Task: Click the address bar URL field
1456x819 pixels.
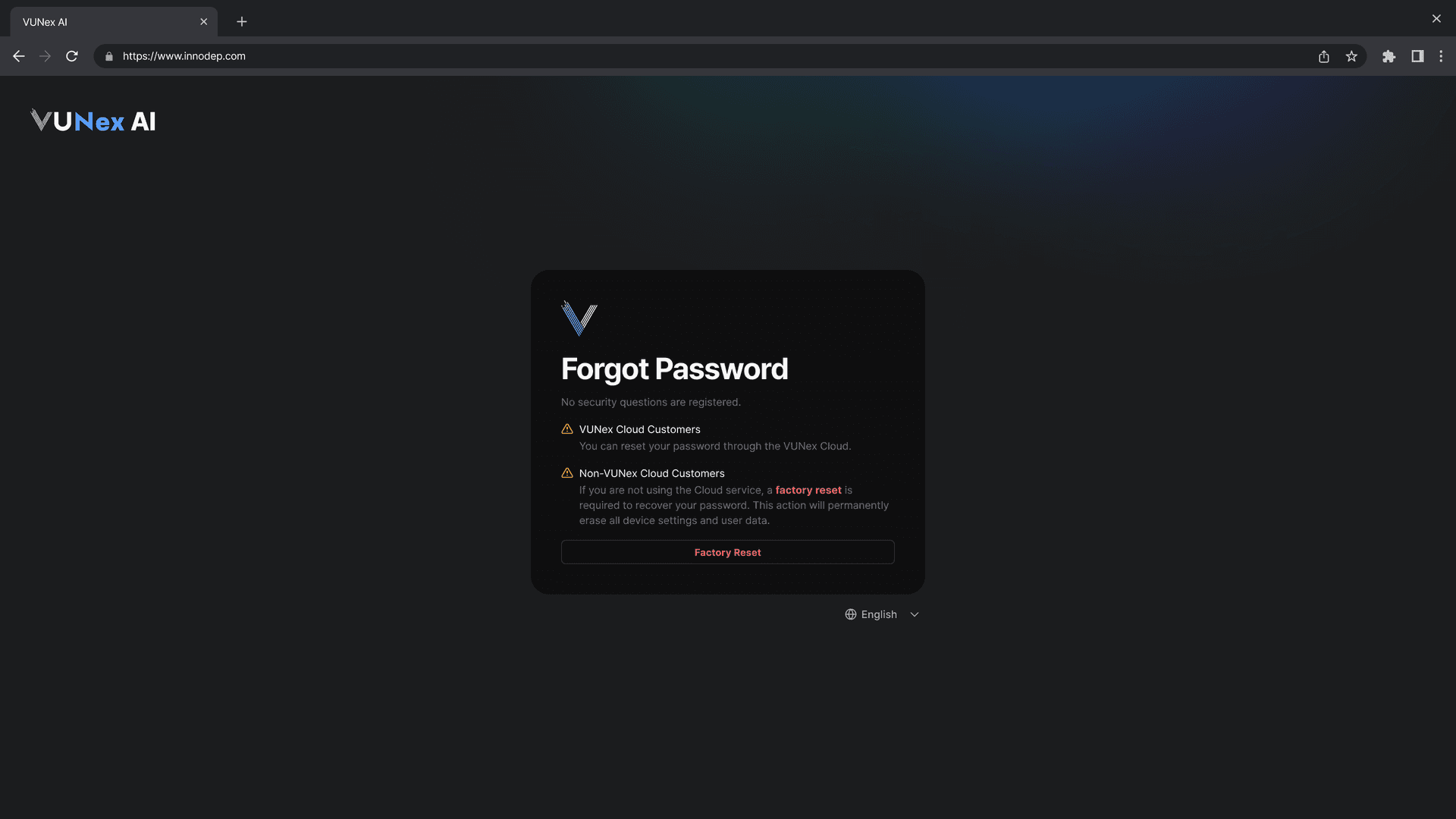Action: tap(713, 56)
